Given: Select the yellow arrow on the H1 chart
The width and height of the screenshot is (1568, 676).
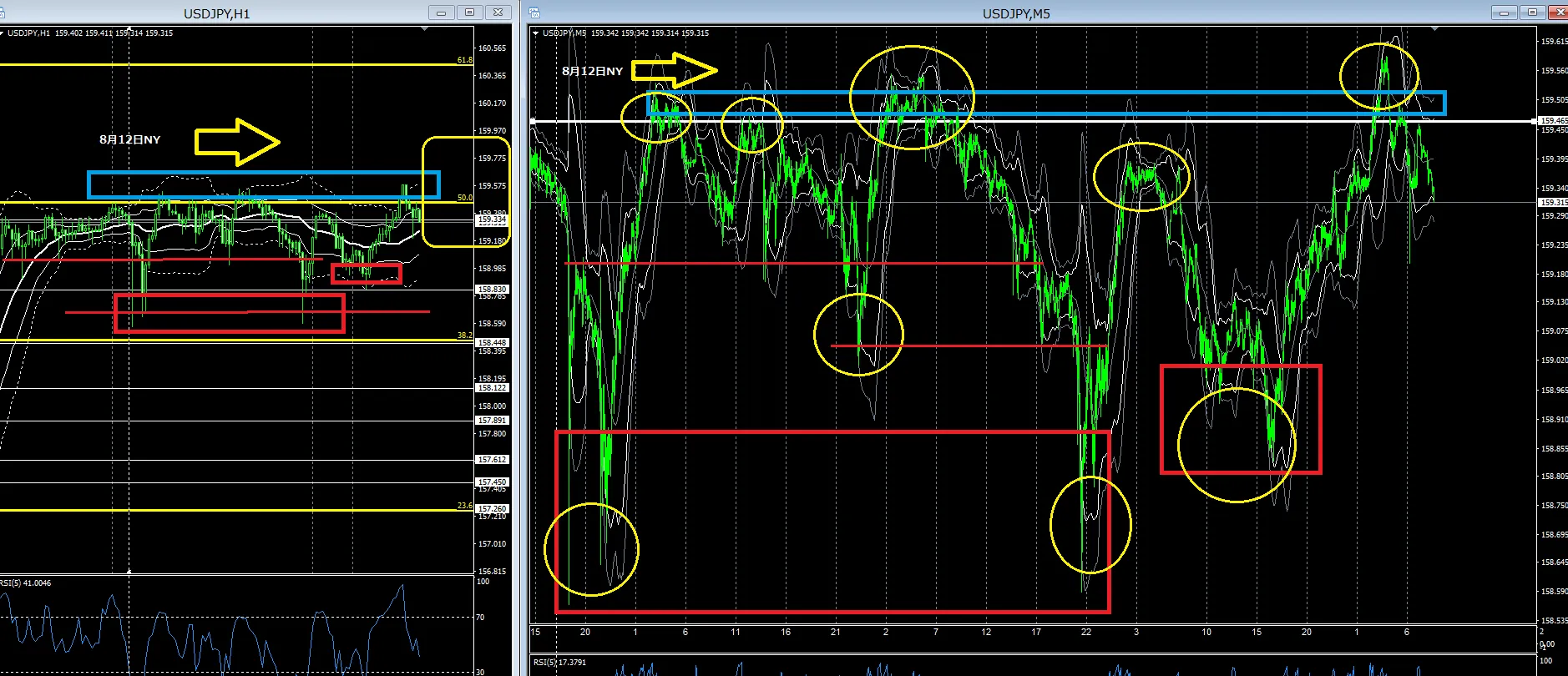Looking at the screenshot, I should click(x=237, y=141).
